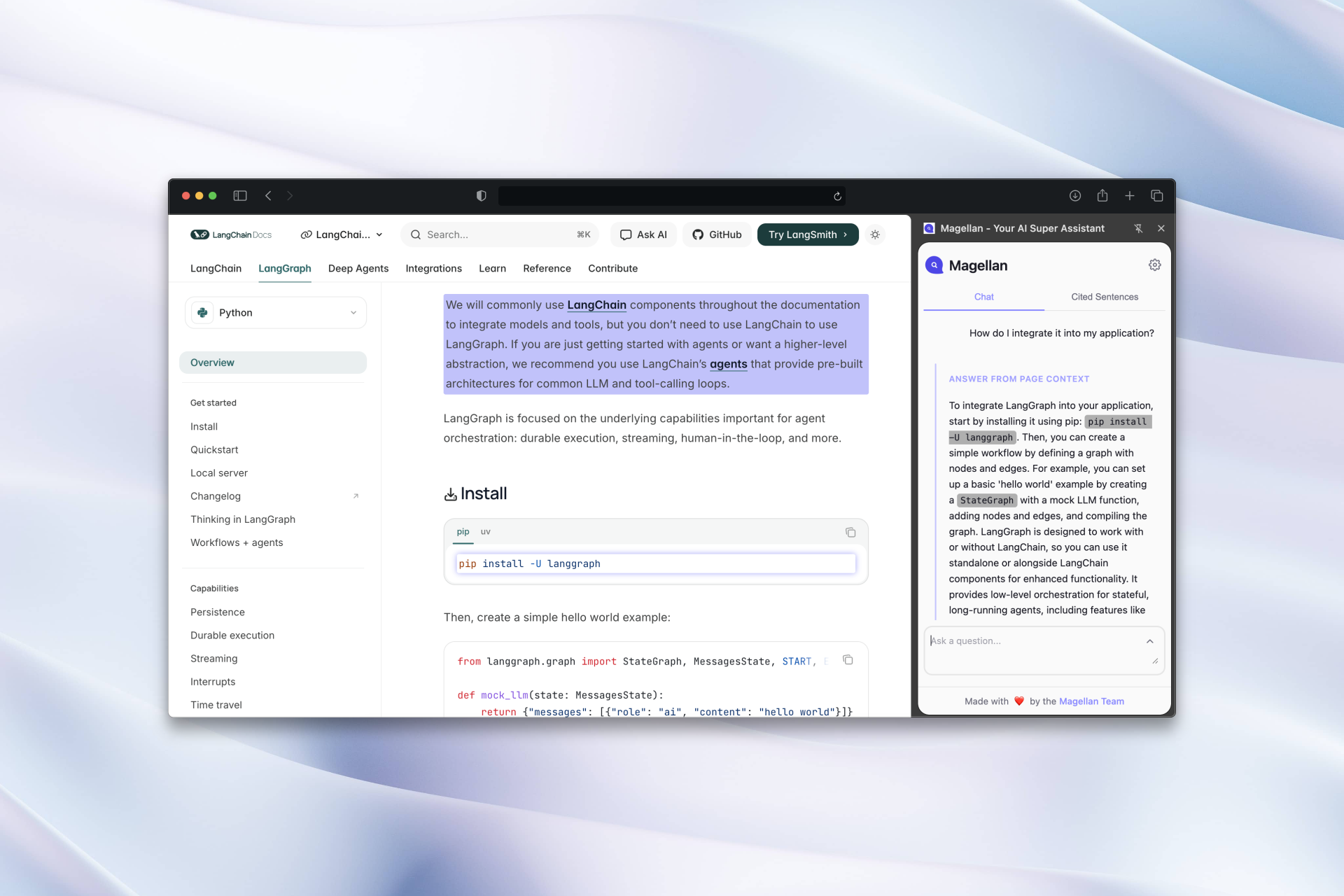The image size is (1344, 896).
Task: Switch to the Cited Sentences tab
Action: click(1104, 297)
